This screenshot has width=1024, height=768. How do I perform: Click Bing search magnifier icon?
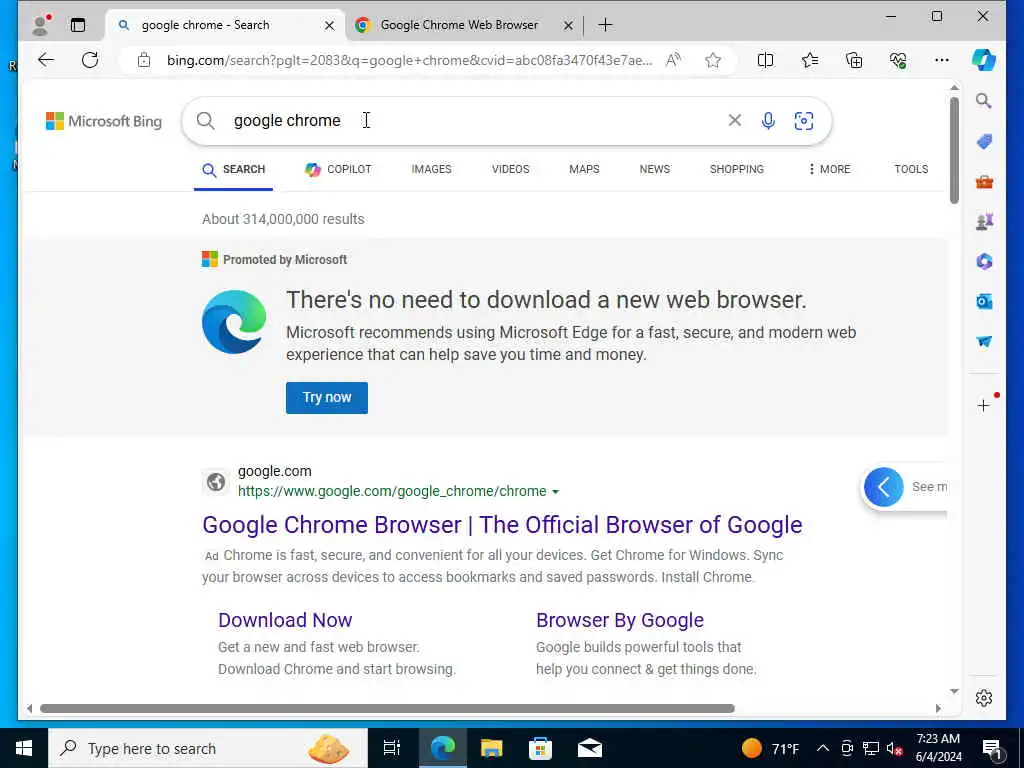point(205,120)
